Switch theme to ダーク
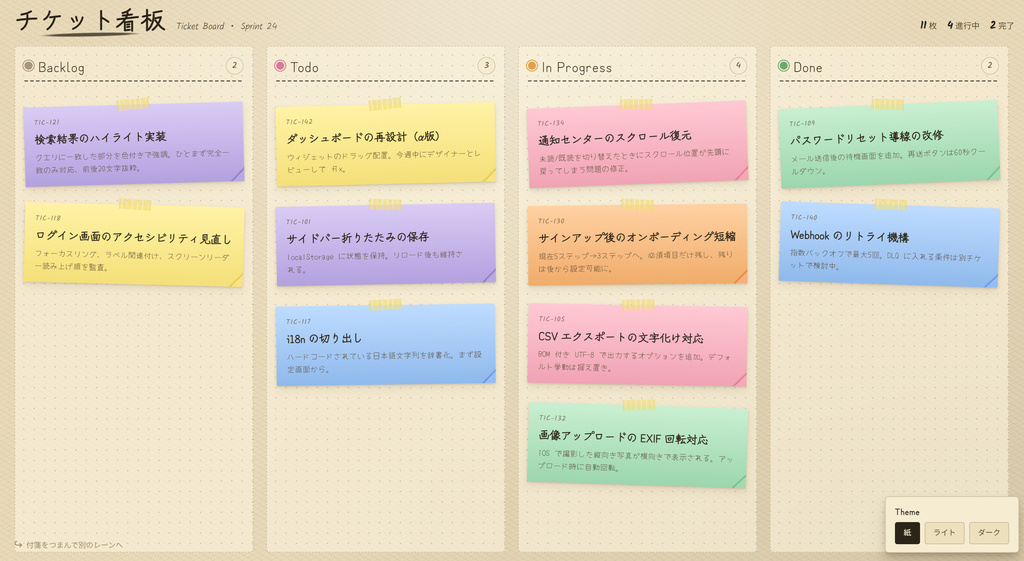The image size is (1024, 561). pyautogui.click(x=988, y=533)
